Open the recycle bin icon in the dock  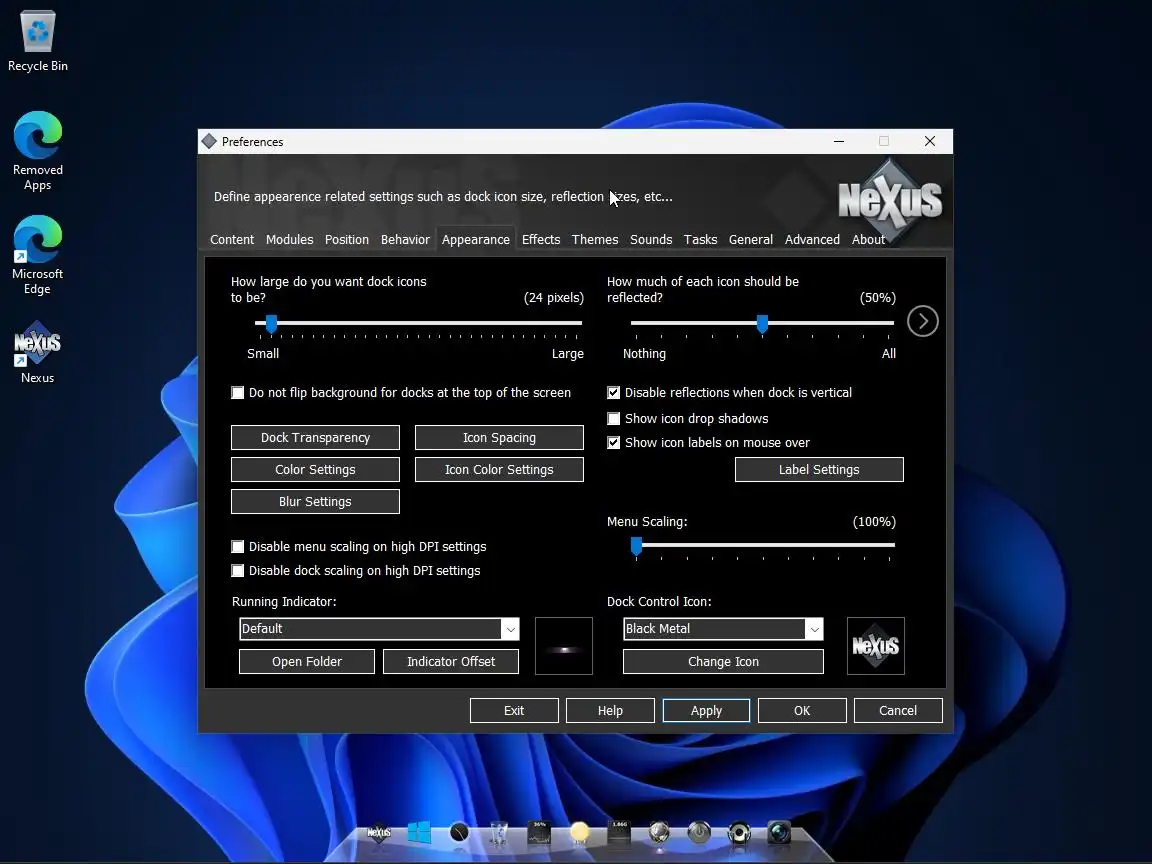(x=499, y=832)
